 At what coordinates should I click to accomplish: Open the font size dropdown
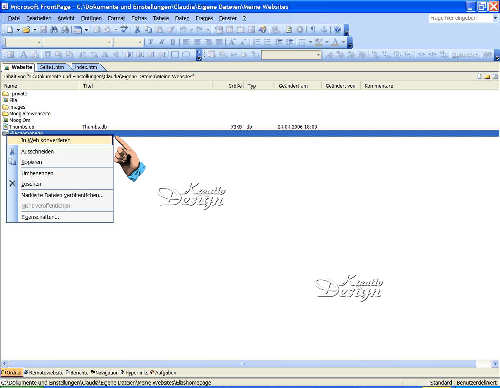129,42
